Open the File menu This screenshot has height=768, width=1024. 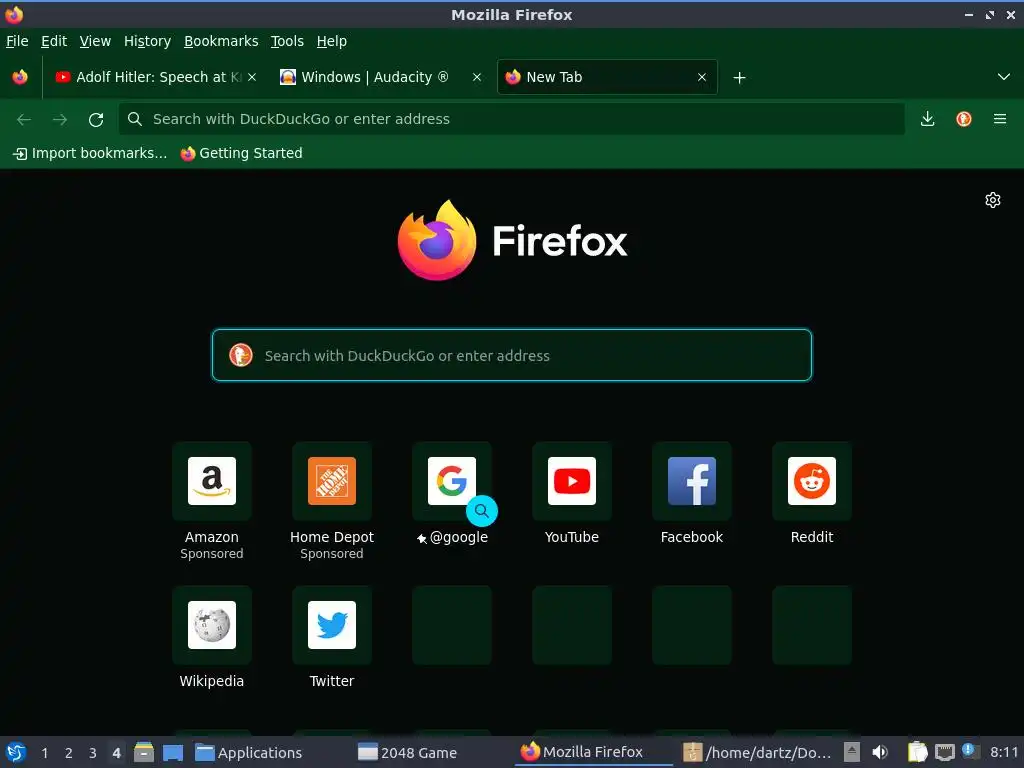click(x=17, y=41)
